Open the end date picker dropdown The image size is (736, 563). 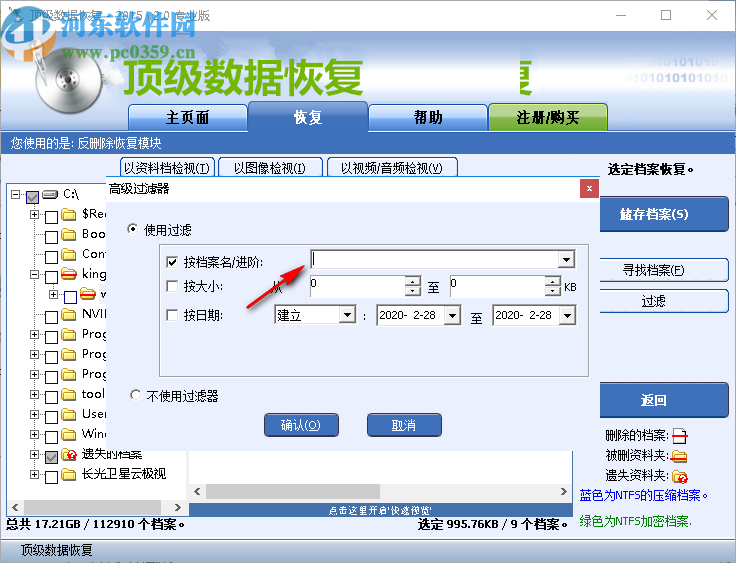567,315
